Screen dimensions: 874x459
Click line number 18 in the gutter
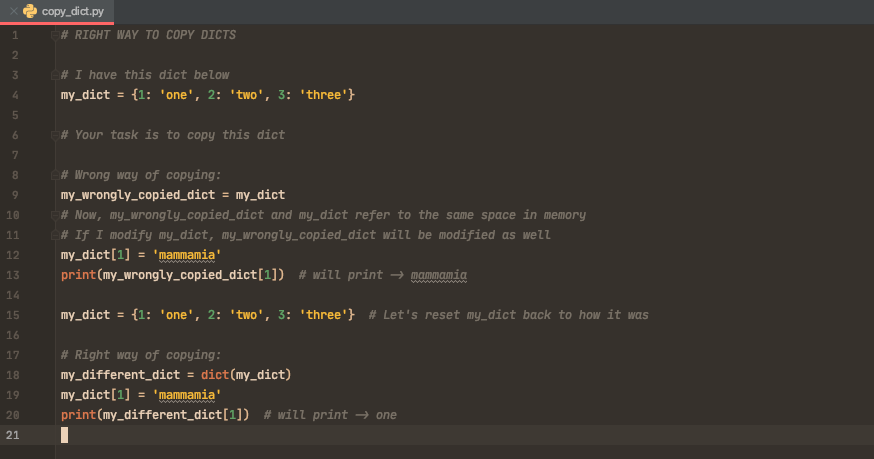pyautogui.click(x=12, y=375)
